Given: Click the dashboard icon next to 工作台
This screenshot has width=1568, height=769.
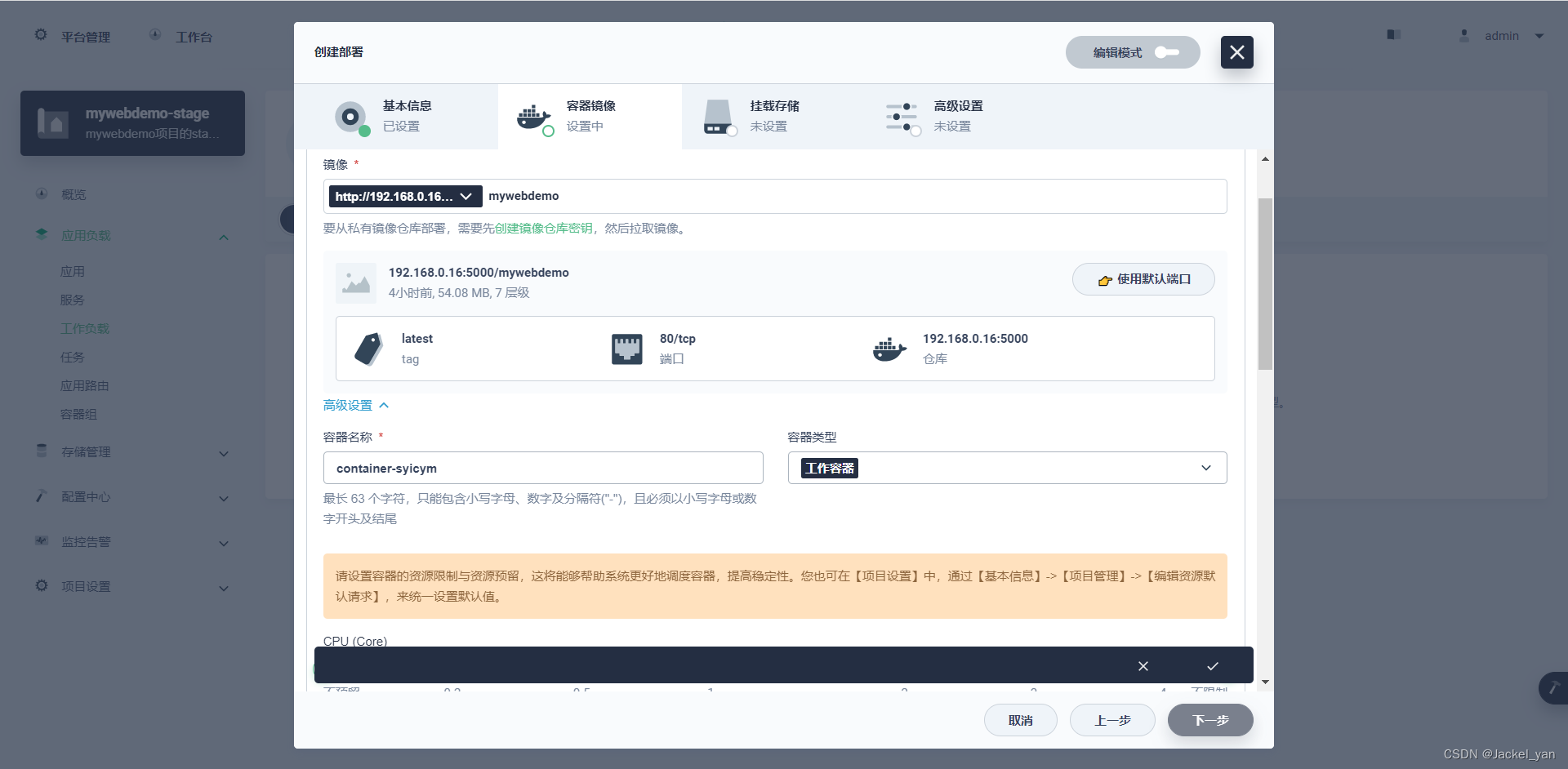Looking at the screenshot, I should coord(155,35).
